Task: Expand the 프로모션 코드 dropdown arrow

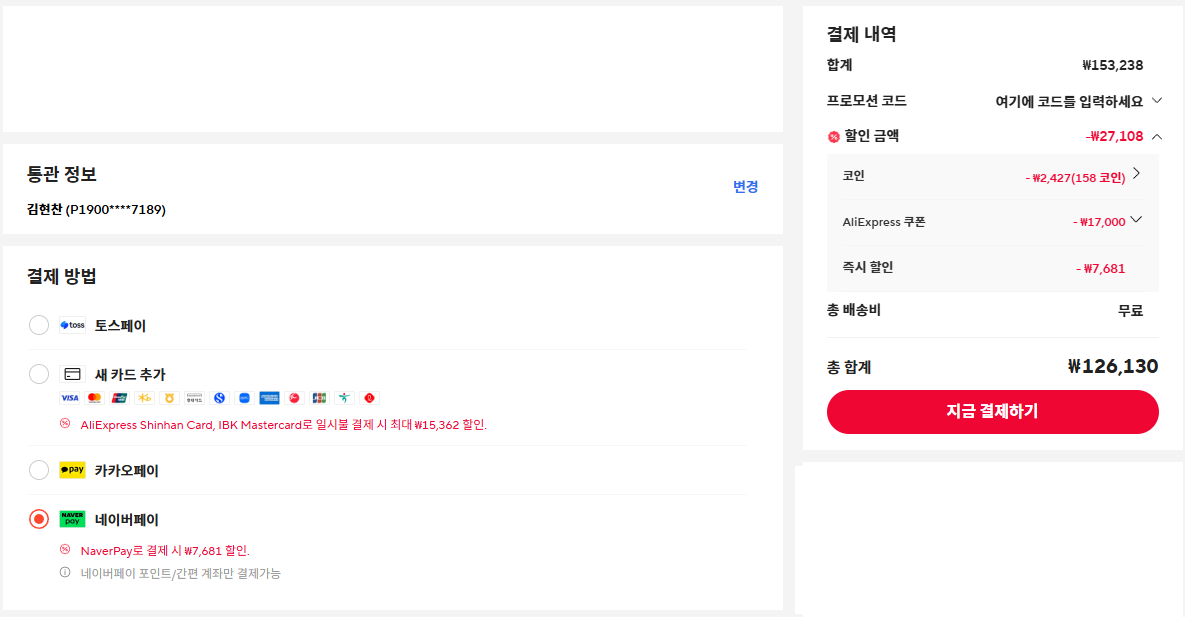Action: (x=1157, y=101)
